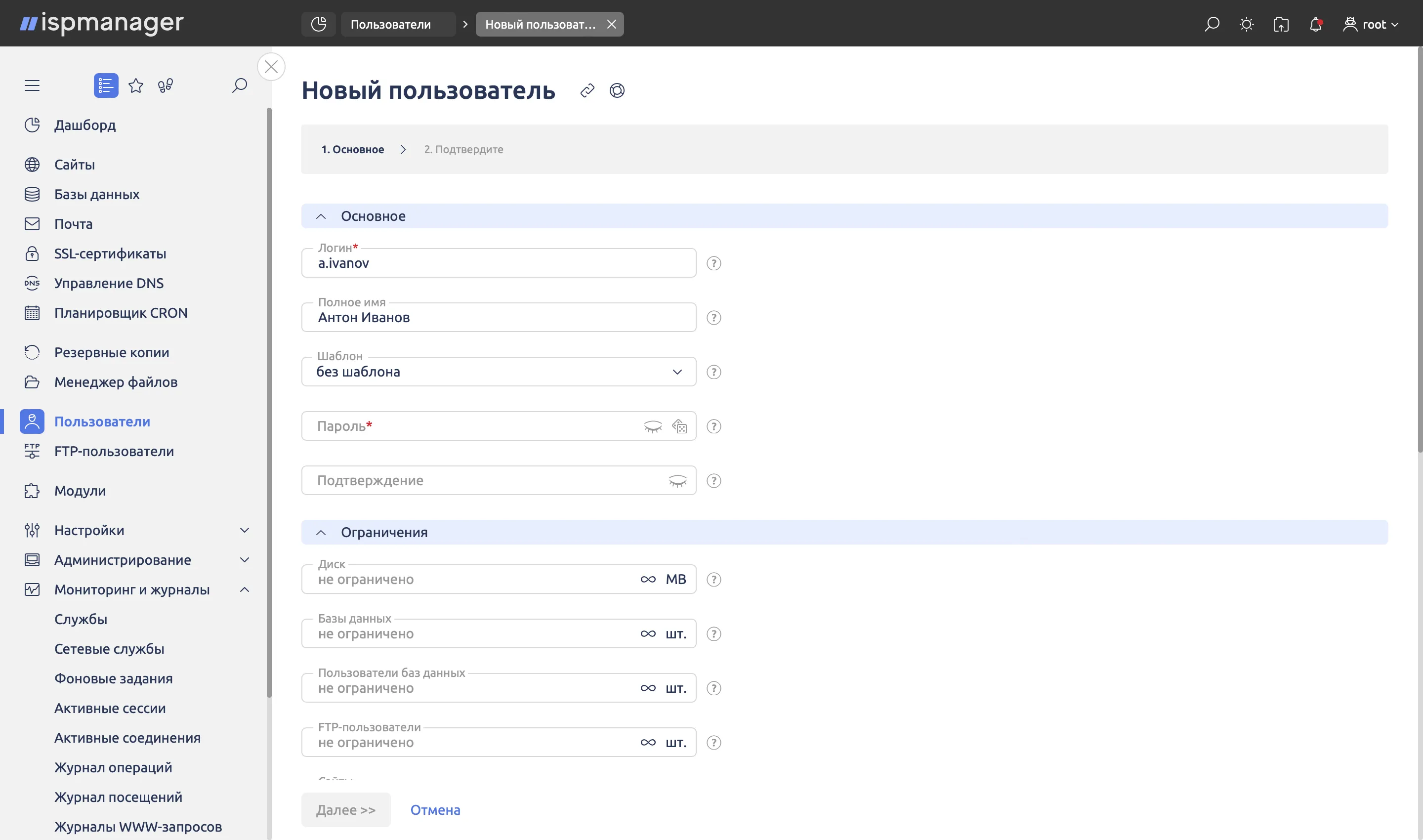The width and height of the screenshot is (1423, 840).
Task: Generate a random password with the dice icon
Action: [679, 426]
